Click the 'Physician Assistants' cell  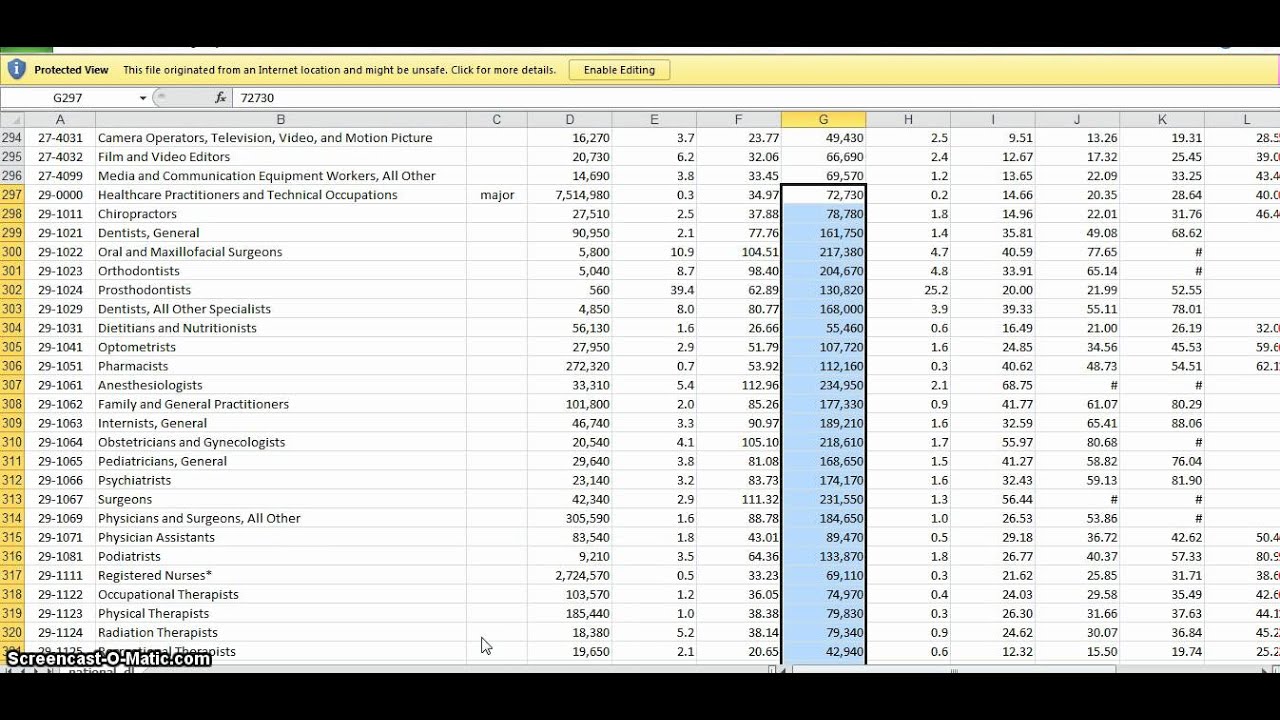click(281, 537)
